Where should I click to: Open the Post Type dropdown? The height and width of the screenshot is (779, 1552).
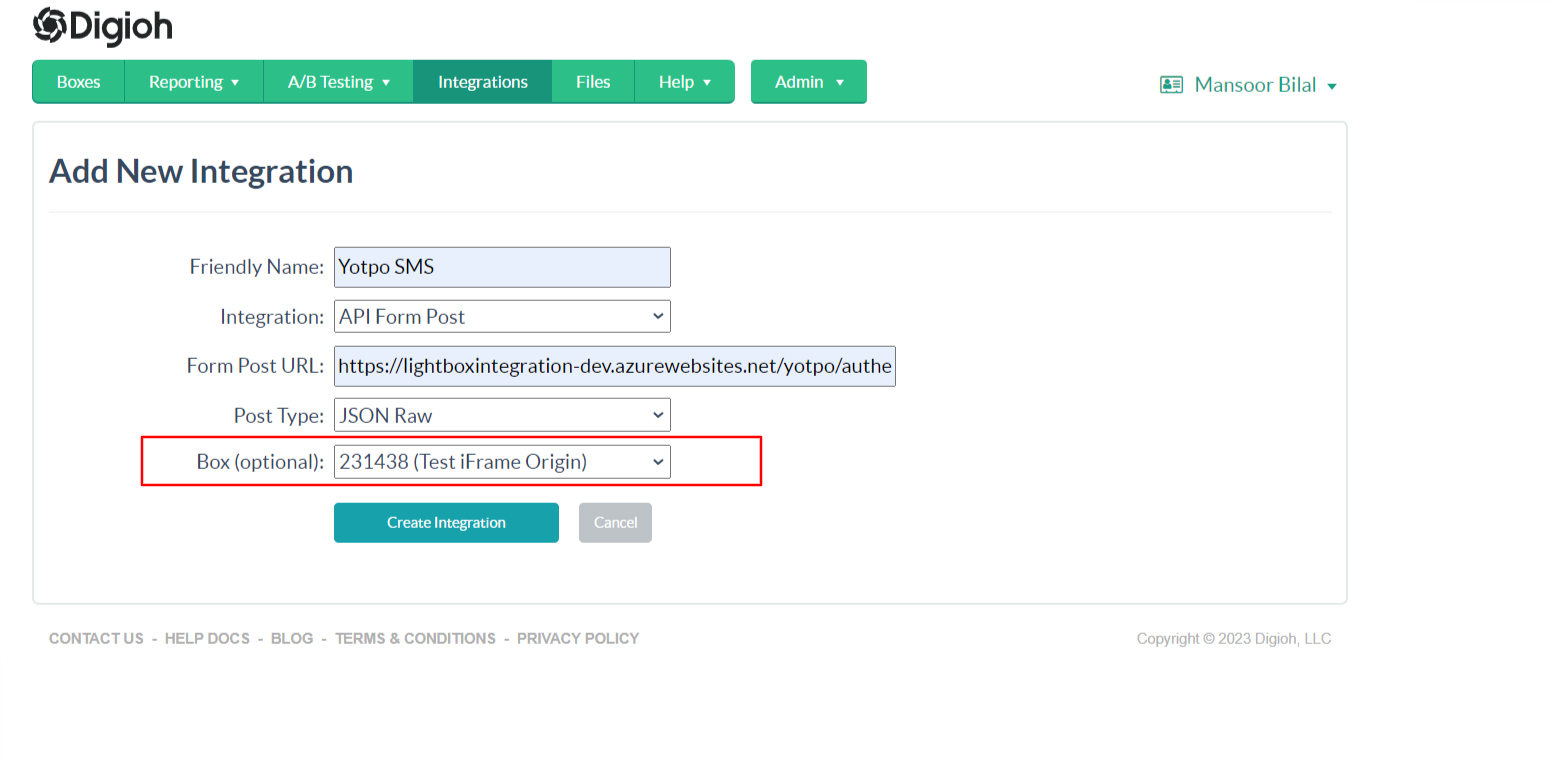[x=502, y=415]
